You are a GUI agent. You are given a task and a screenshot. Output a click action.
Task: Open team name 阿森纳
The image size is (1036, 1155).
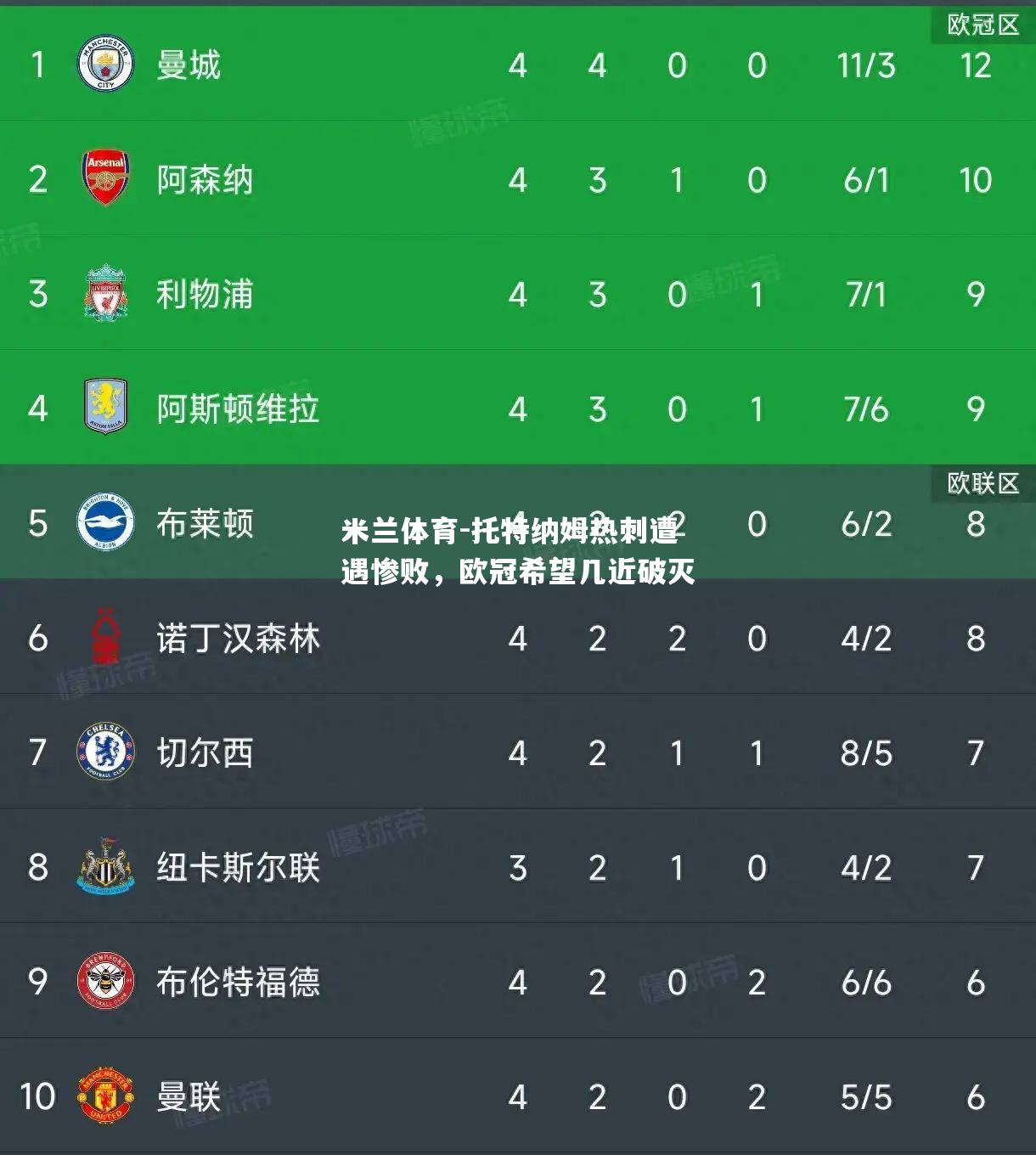(x=205, y=180)
